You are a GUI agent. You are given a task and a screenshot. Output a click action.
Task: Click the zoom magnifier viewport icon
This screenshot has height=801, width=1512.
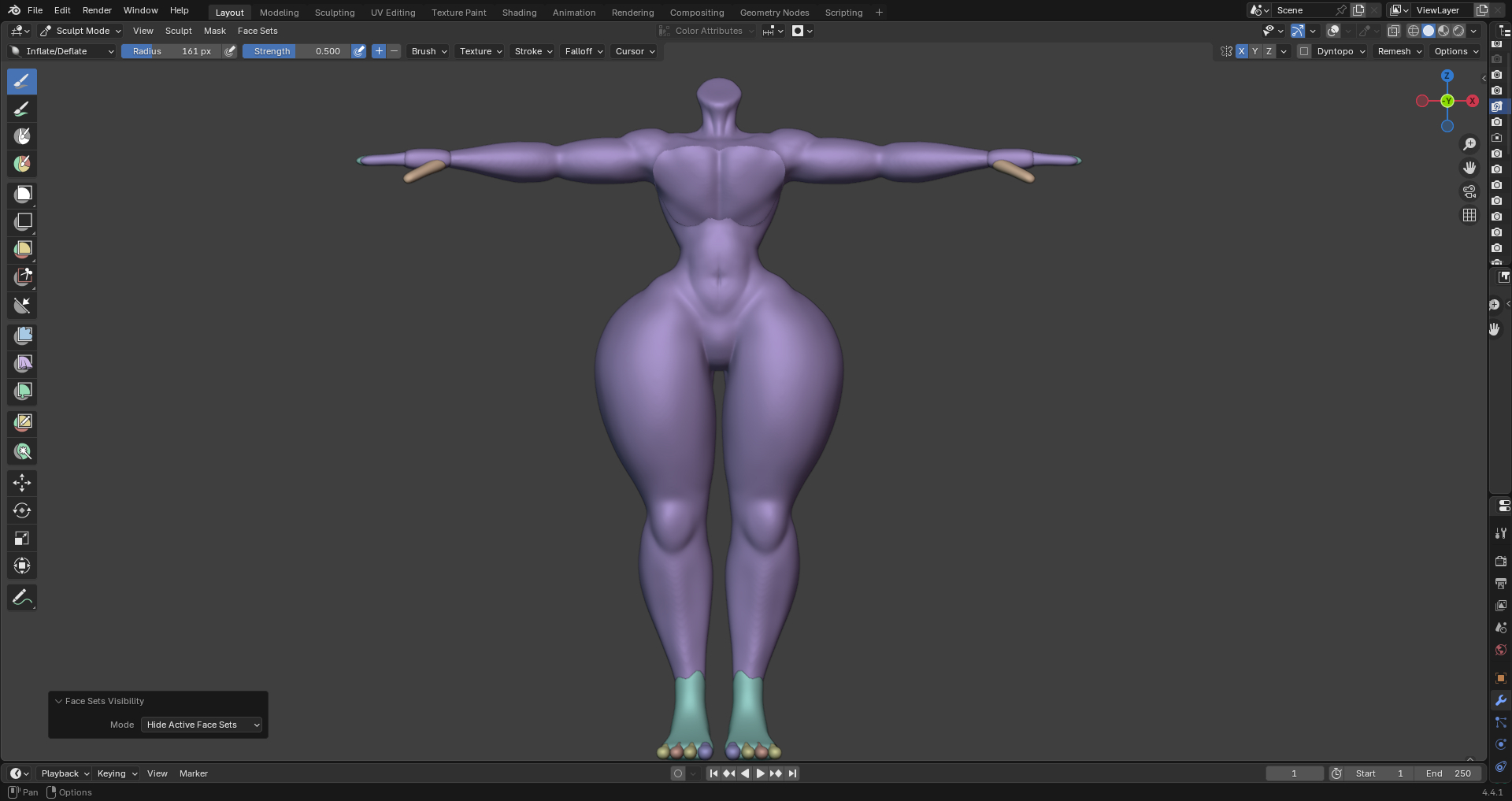pos(1469,144)
